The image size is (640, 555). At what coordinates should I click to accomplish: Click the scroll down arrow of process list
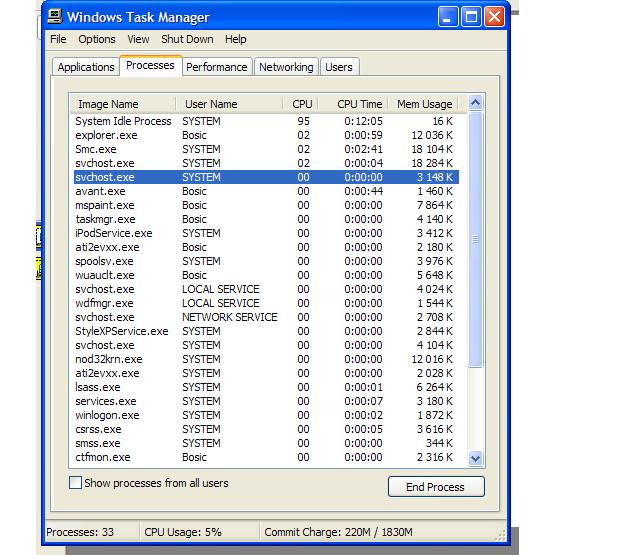(476, 458)
